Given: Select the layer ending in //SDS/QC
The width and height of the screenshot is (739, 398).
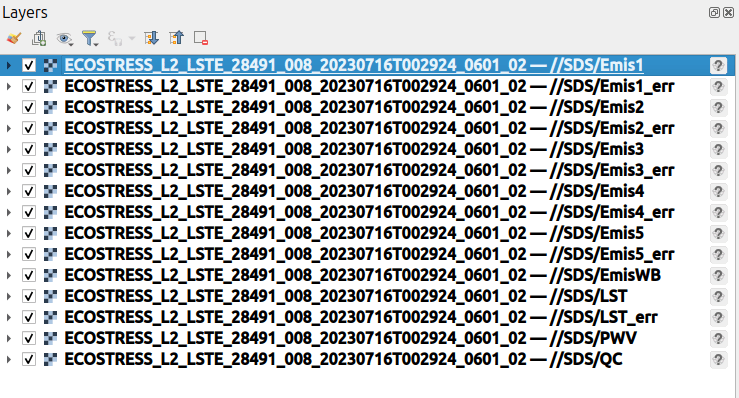Looking at the screenshot, I should (343, 359).
